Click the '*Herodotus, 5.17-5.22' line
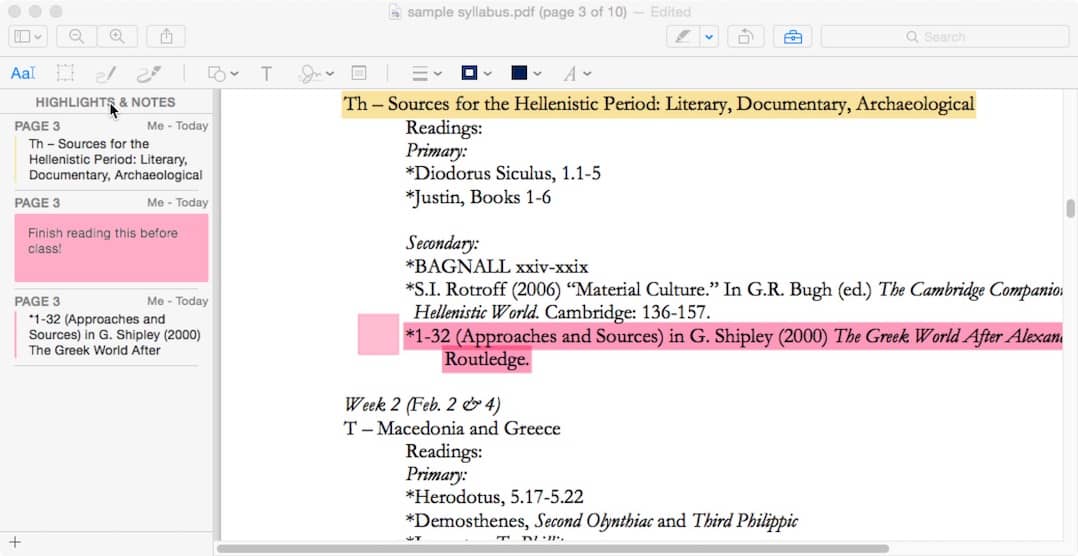 (495, 497)
